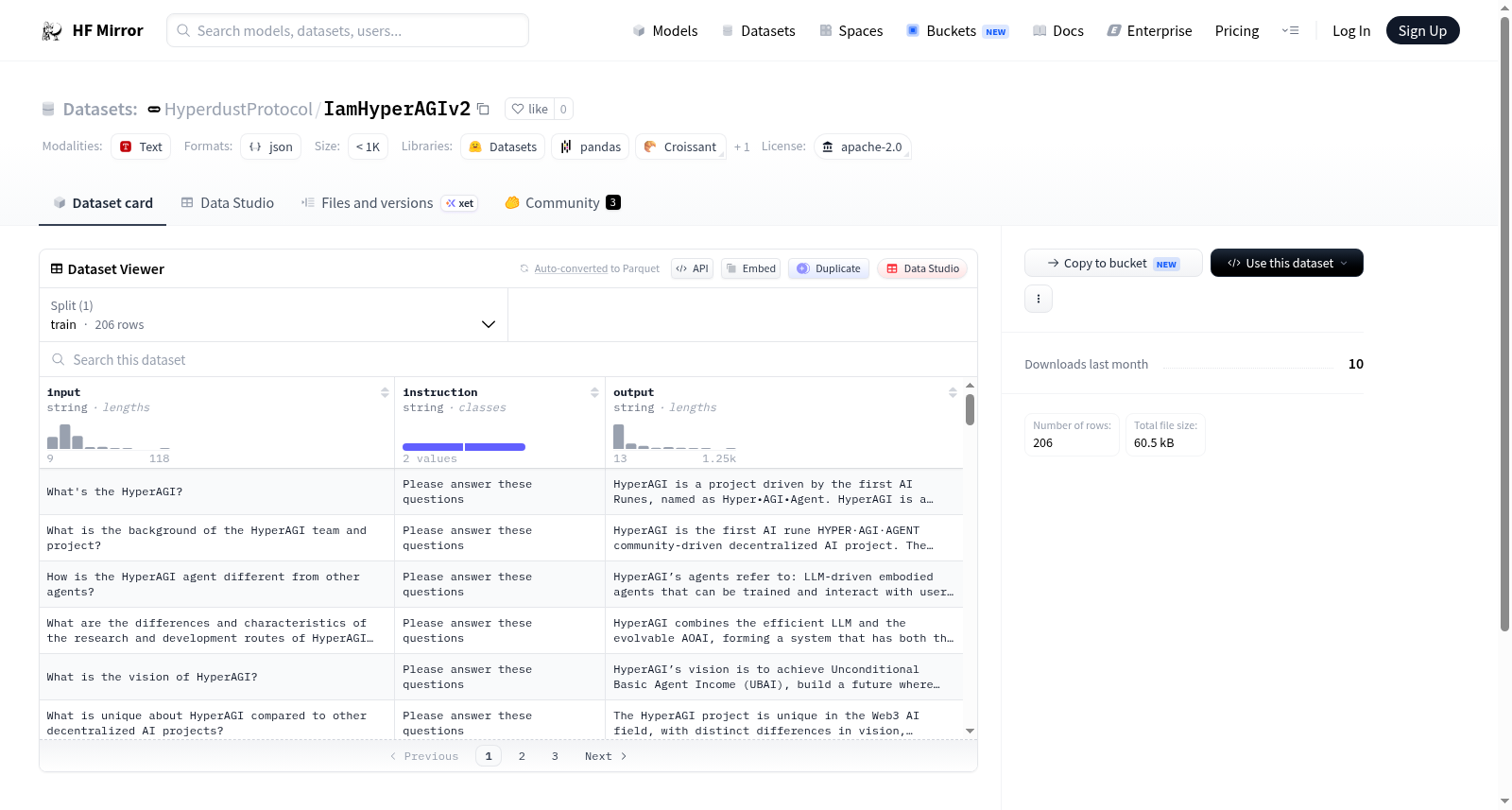
Task: Expand the train split dropdown
Action: (273, 315)
